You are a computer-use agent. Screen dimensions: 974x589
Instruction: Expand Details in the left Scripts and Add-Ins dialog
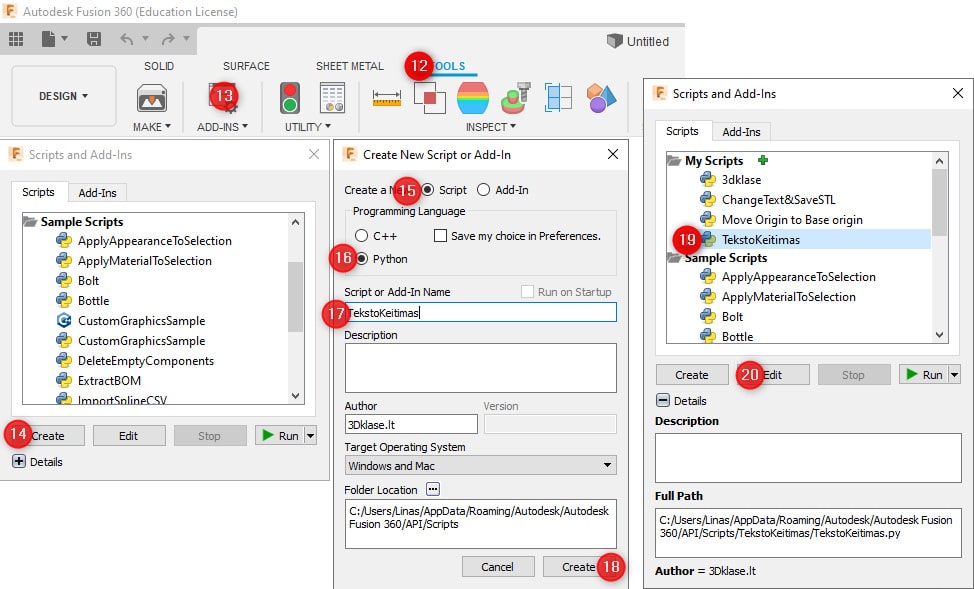pyautogui.click(x=19, y=462)
